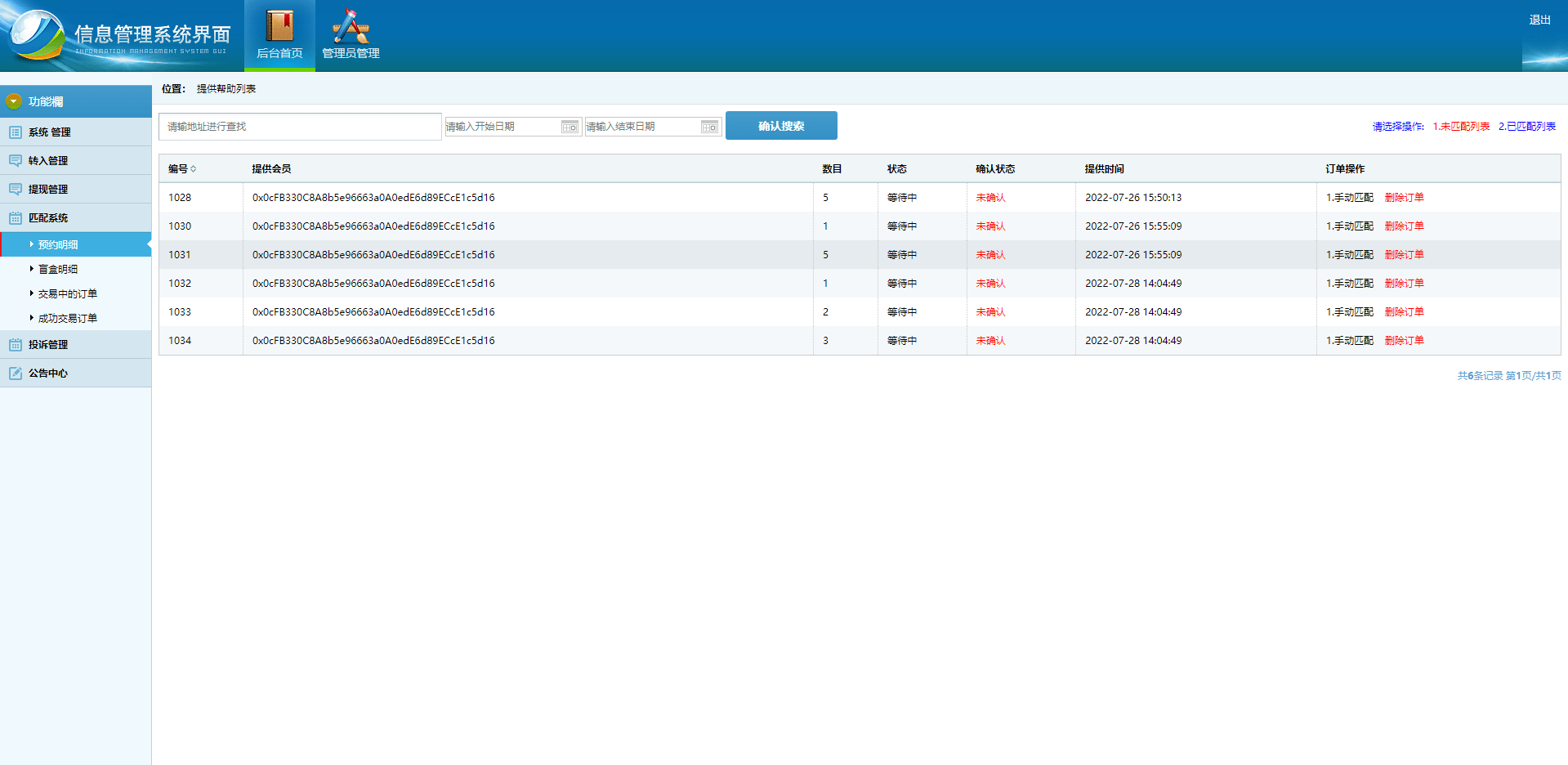The width and height of the screenshot is (1568, 765).
Task: Click the 公告中心 edit icon
Action: pyautogui.click(x=16, y=374)
